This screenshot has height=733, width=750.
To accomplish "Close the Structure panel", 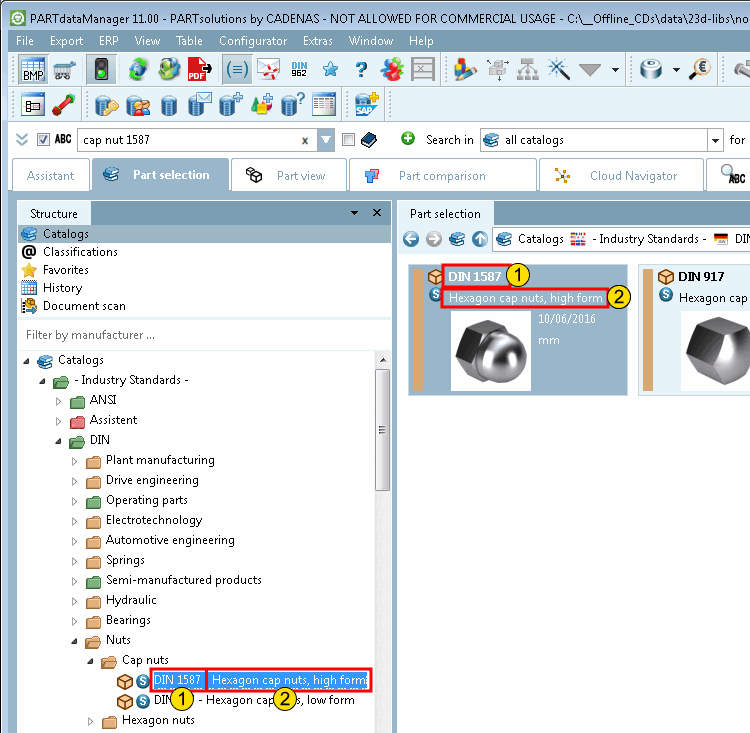I will [377, 212].
